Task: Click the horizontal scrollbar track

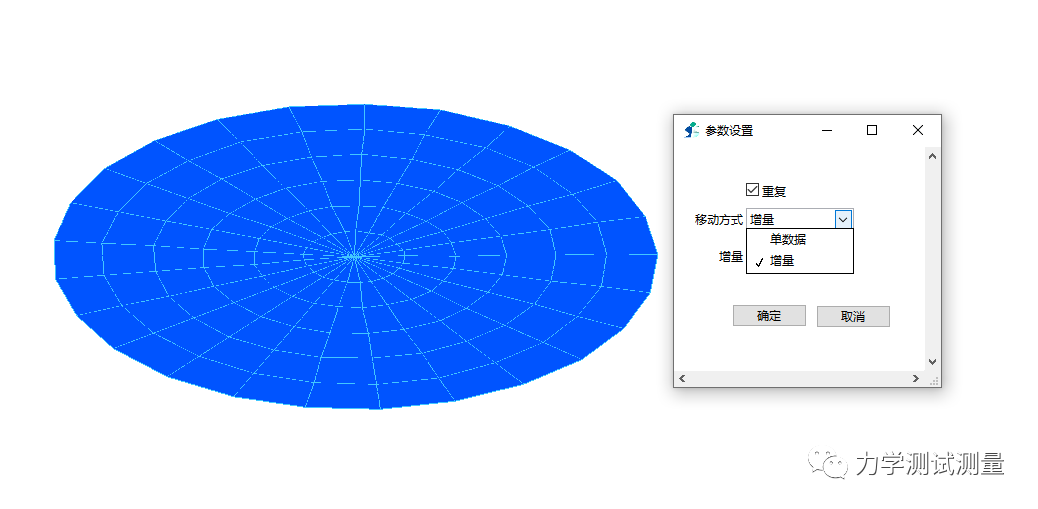Action: [800, 379]
